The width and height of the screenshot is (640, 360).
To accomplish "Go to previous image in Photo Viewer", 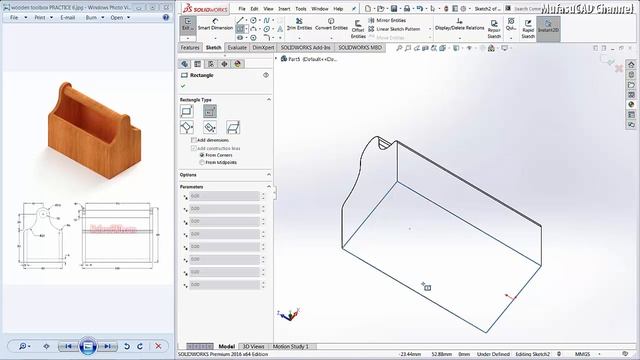I will click(68, 347).
